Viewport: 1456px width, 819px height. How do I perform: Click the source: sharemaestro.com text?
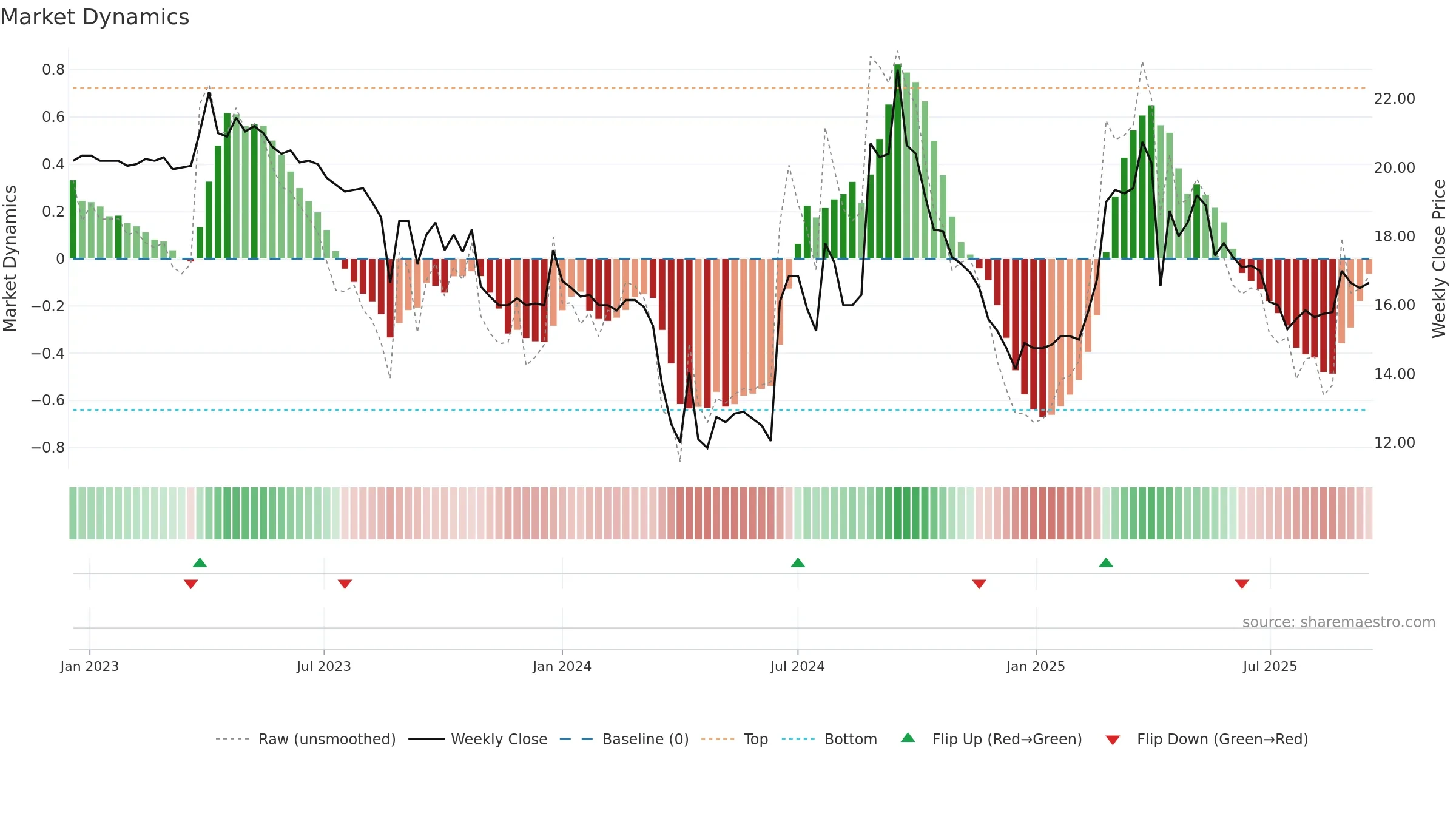click(x=1339, y=622)
